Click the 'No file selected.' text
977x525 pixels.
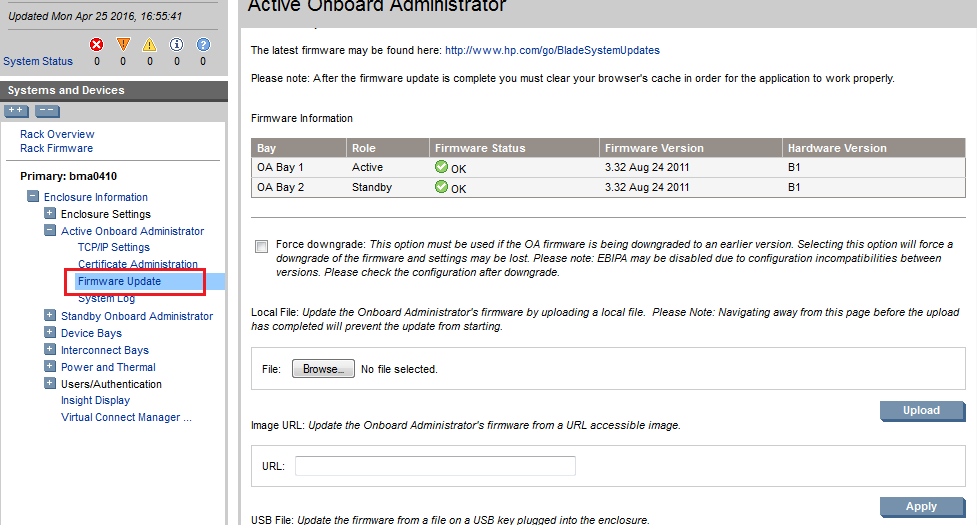point(399,369)
